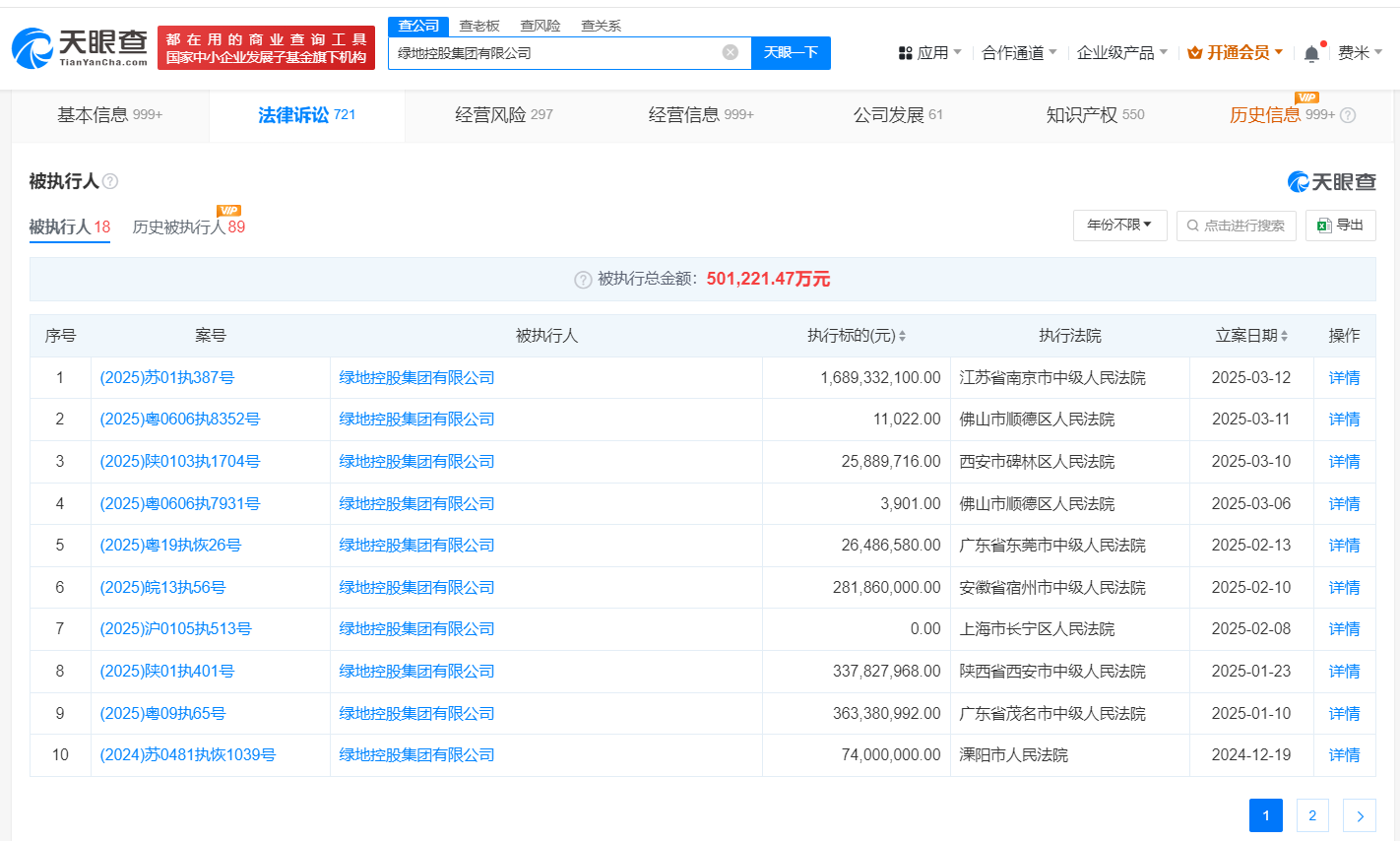Click 点击进行搜索 search field
This screenshot has width=1400, height=841.
coord(1236,226)
